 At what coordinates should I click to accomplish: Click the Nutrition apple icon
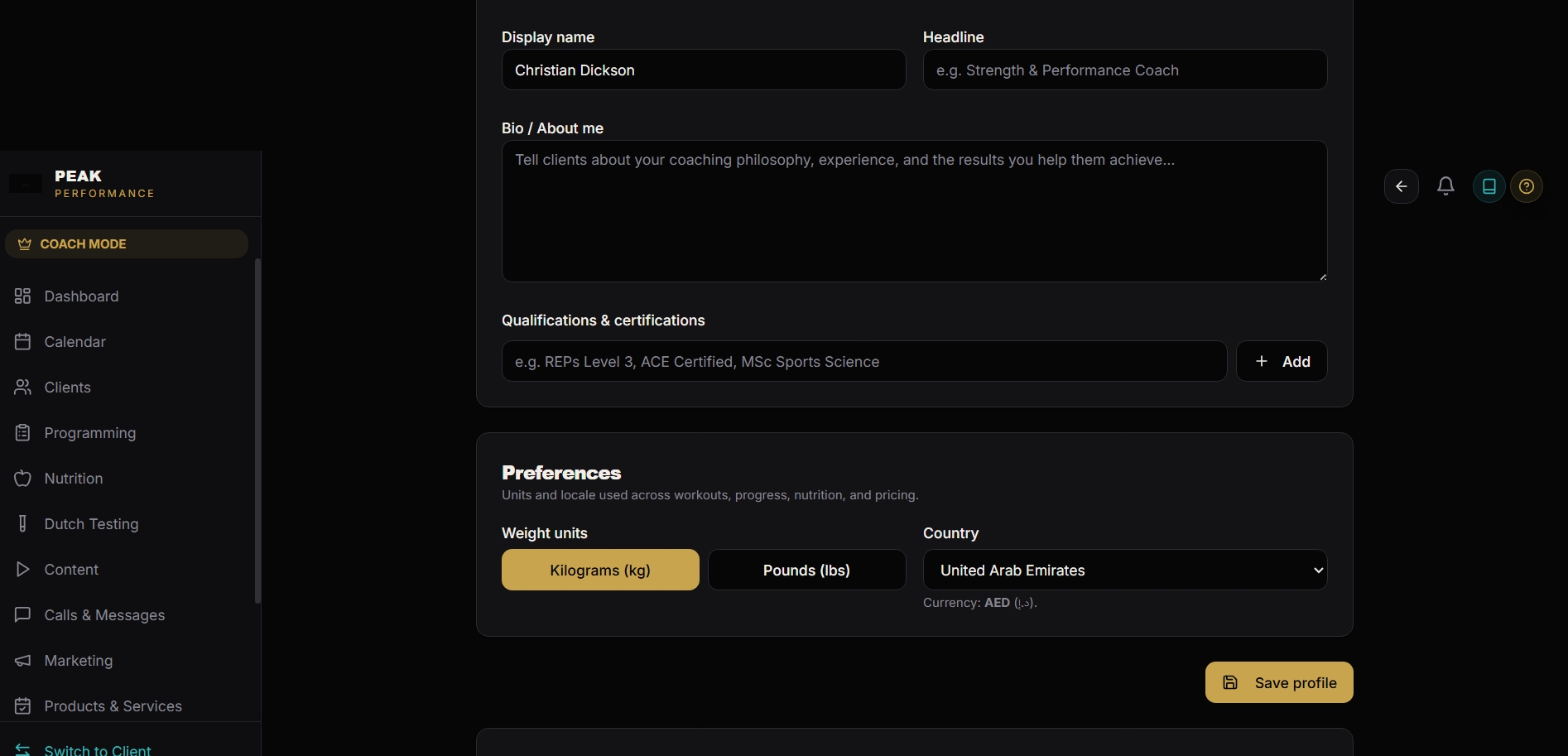coord(22,479)
